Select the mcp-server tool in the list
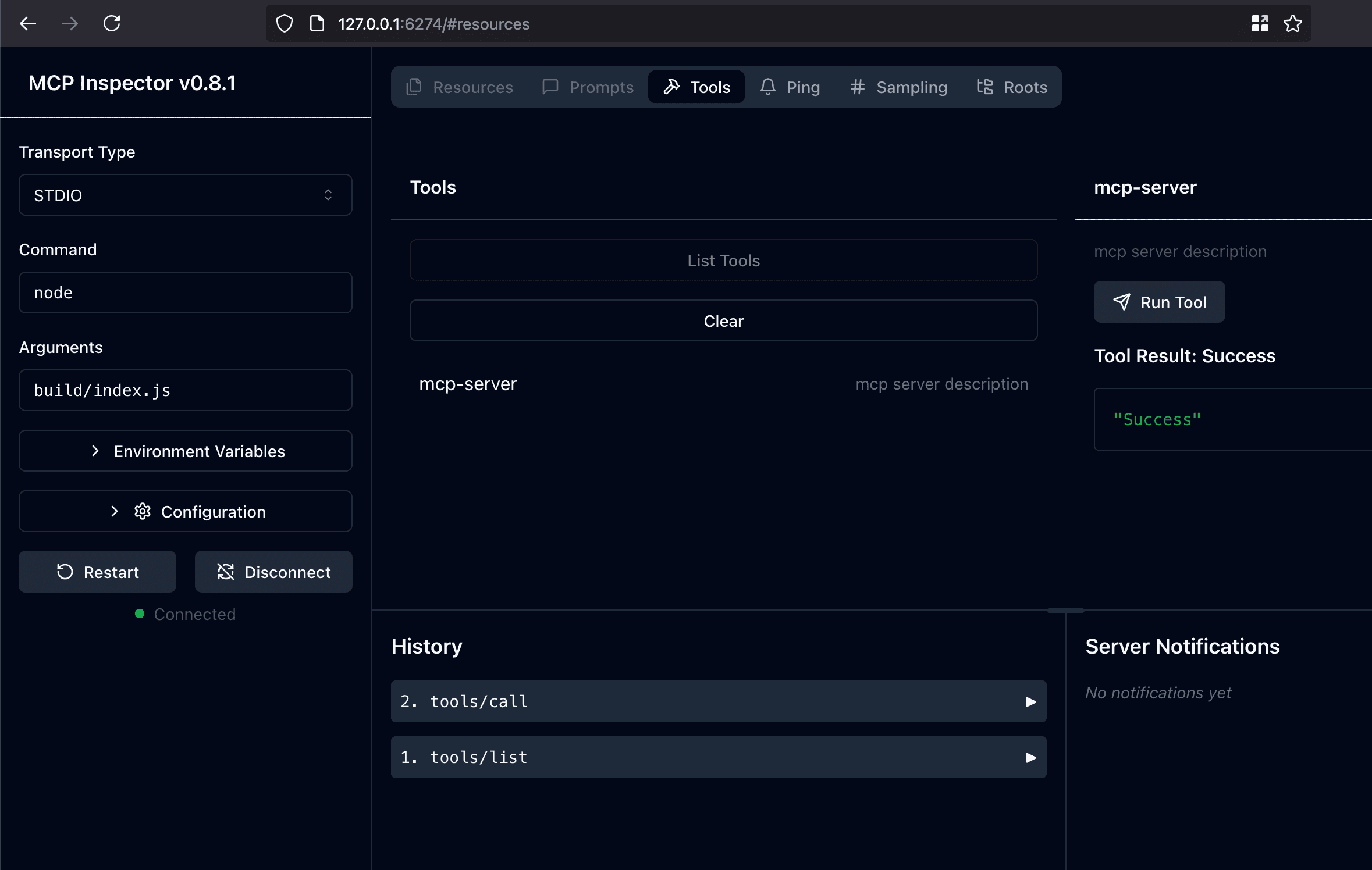This screenshot has height=870, width=1372. click(723, 384)
